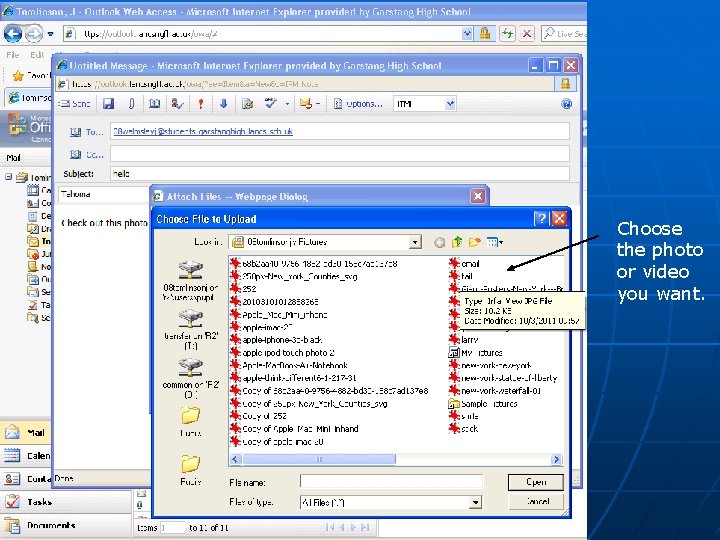Open the Files of type dropdown
Screen dimensions: 720x540
(476, 502)
